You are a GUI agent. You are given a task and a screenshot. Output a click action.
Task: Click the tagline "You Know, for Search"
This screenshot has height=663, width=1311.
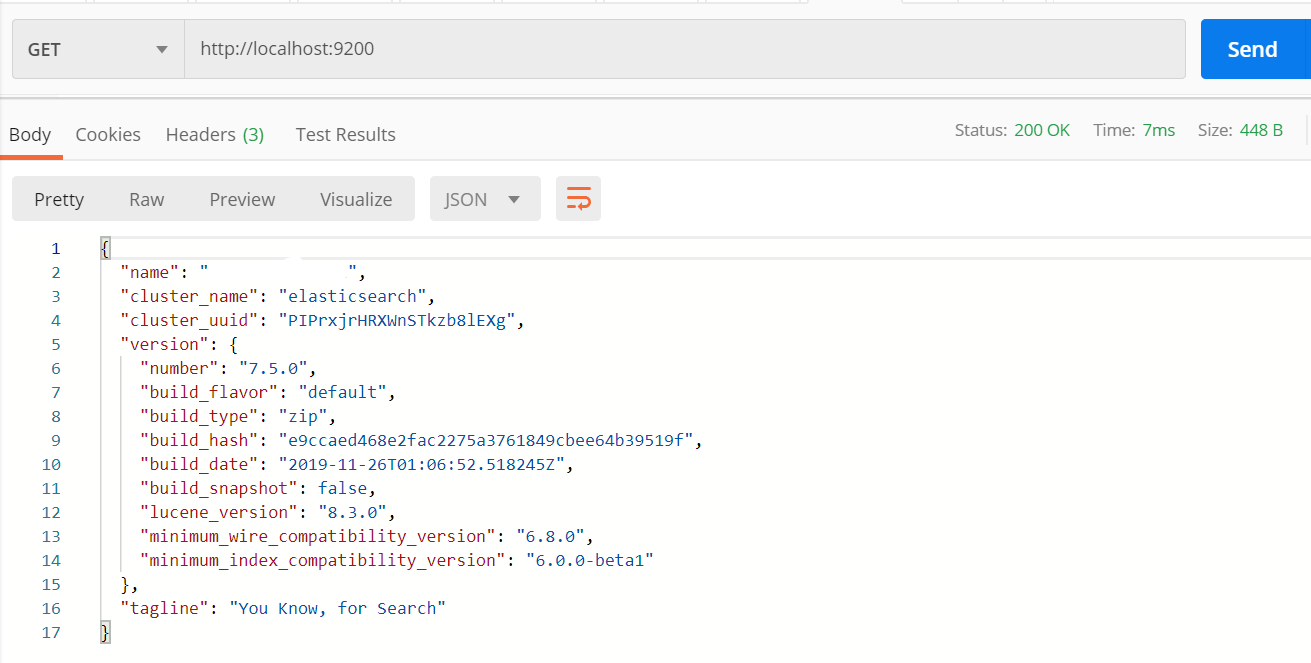pyautogui.click(x=338, y=608)
